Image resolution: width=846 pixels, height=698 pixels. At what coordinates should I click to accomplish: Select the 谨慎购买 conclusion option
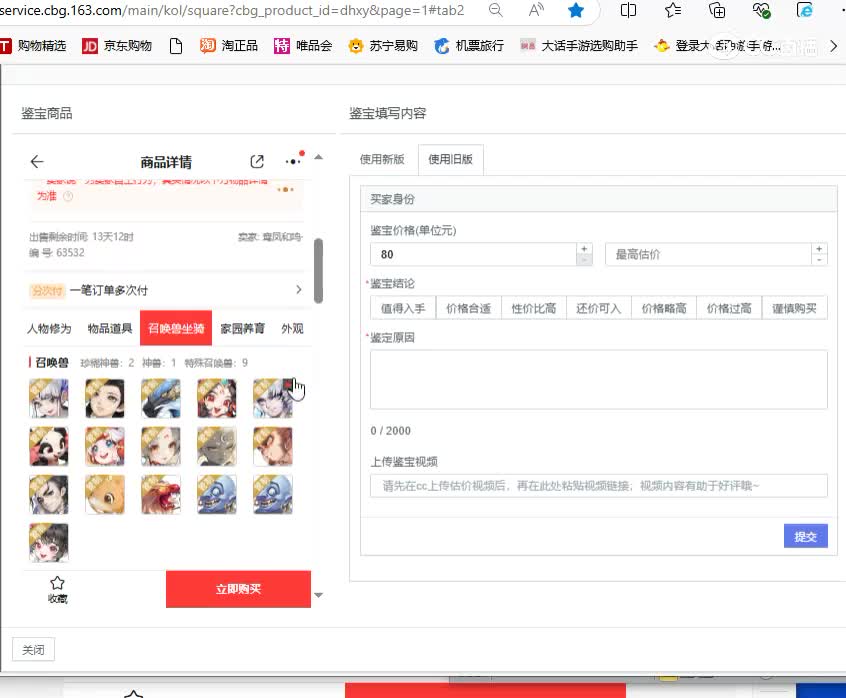tap(794, 308)
